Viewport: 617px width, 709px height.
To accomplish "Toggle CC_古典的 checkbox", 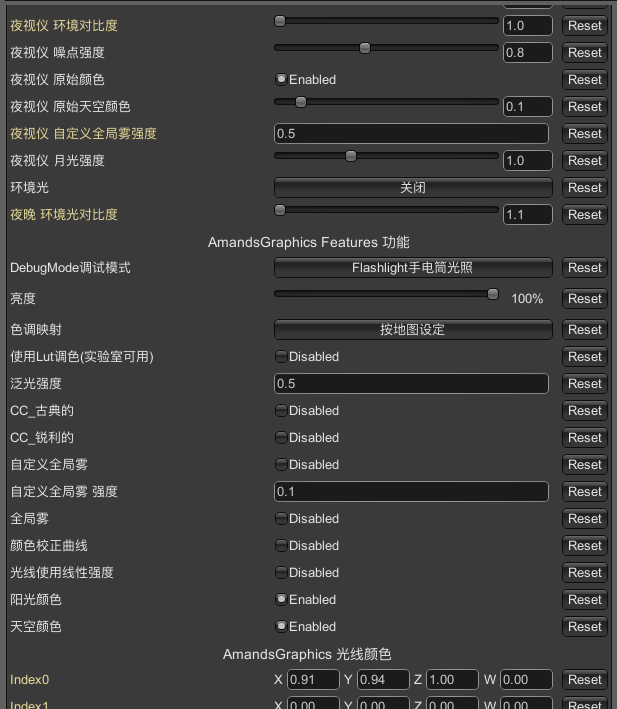I will (x=281, y=411).
